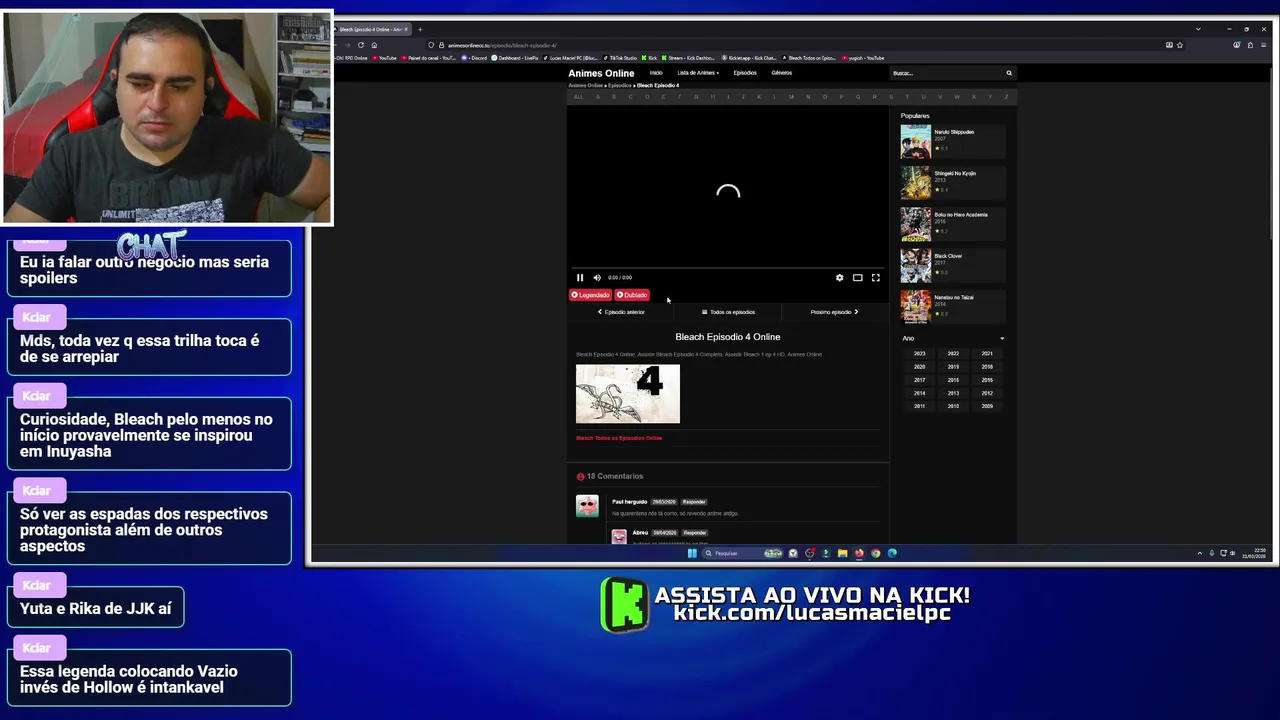Screen dimensions: 1280x720
Task: Open a new browser tab
Action: [420, 29]
